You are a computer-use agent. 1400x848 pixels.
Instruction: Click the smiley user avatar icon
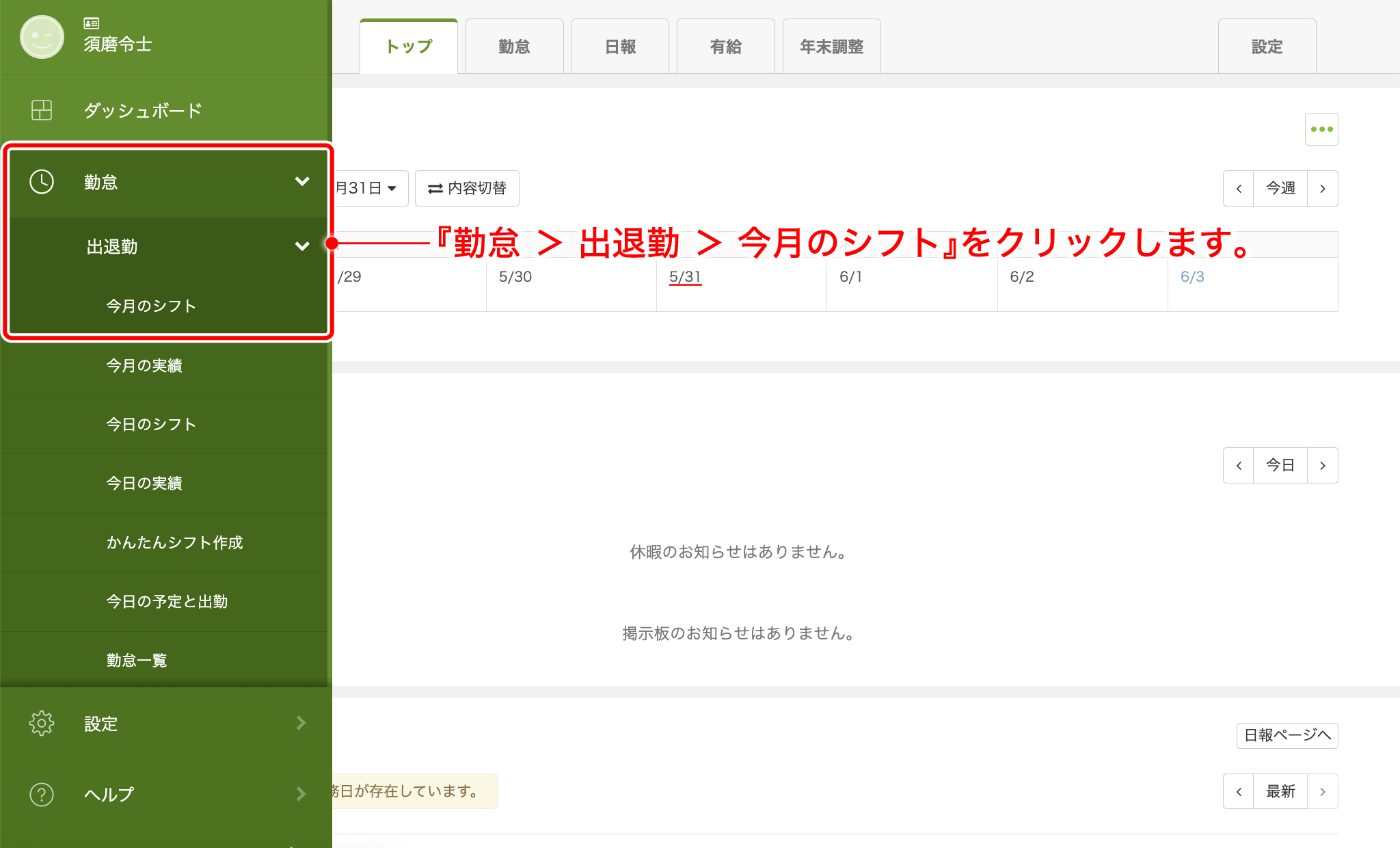click(x=42, y=37)
